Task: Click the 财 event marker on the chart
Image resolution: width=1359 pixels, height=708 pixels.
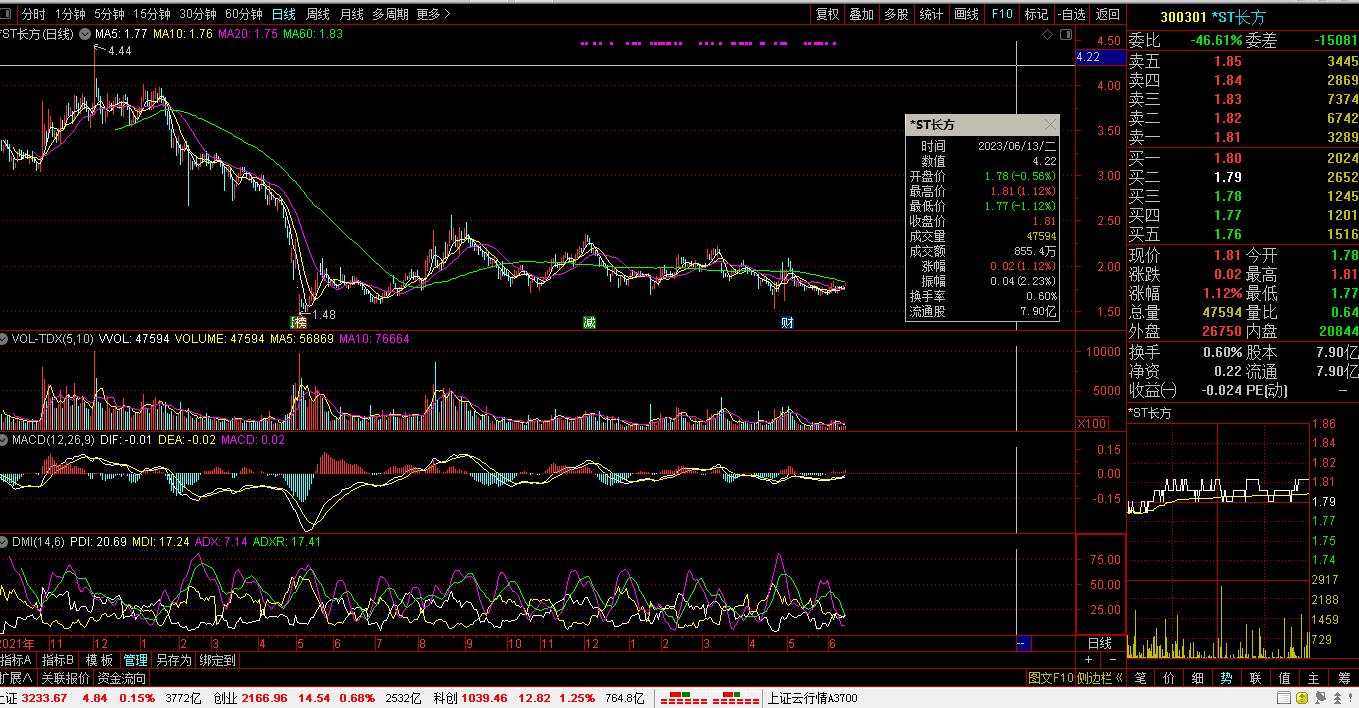Action: (x=787, y=322)
